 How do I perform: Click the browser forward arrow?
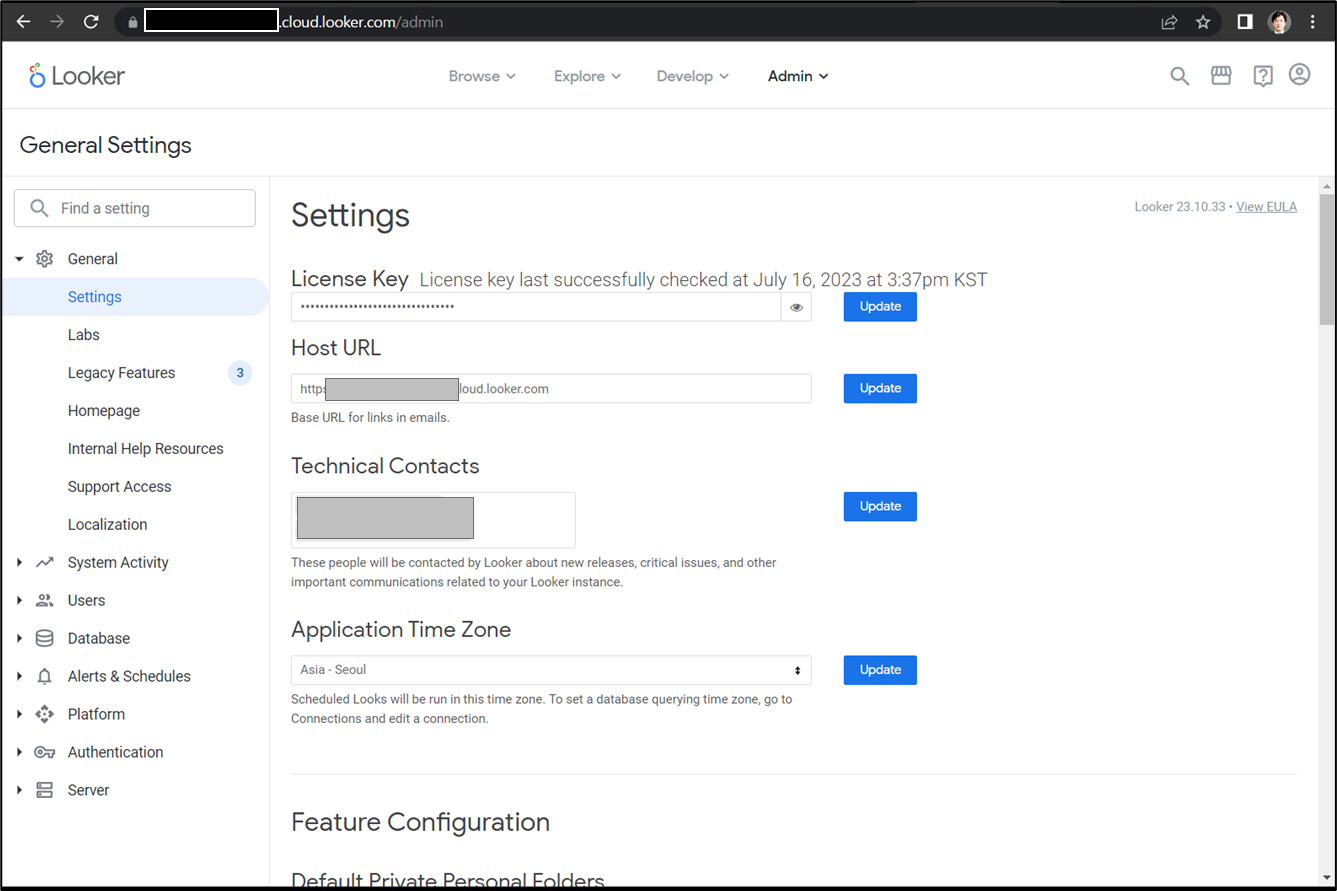coord(57,22)
